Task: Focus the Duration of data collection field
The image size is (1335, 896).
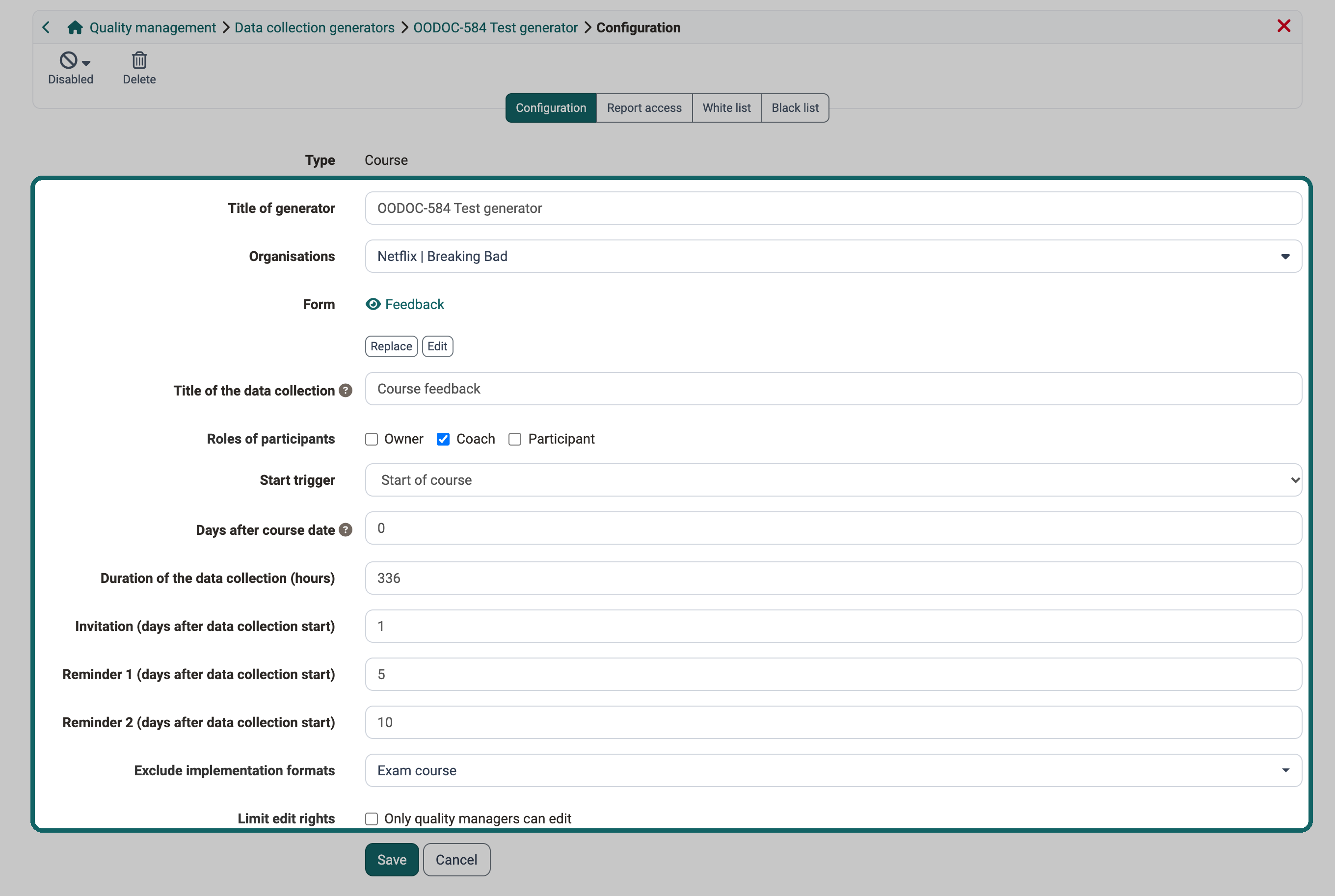Action: pos(833,579)
